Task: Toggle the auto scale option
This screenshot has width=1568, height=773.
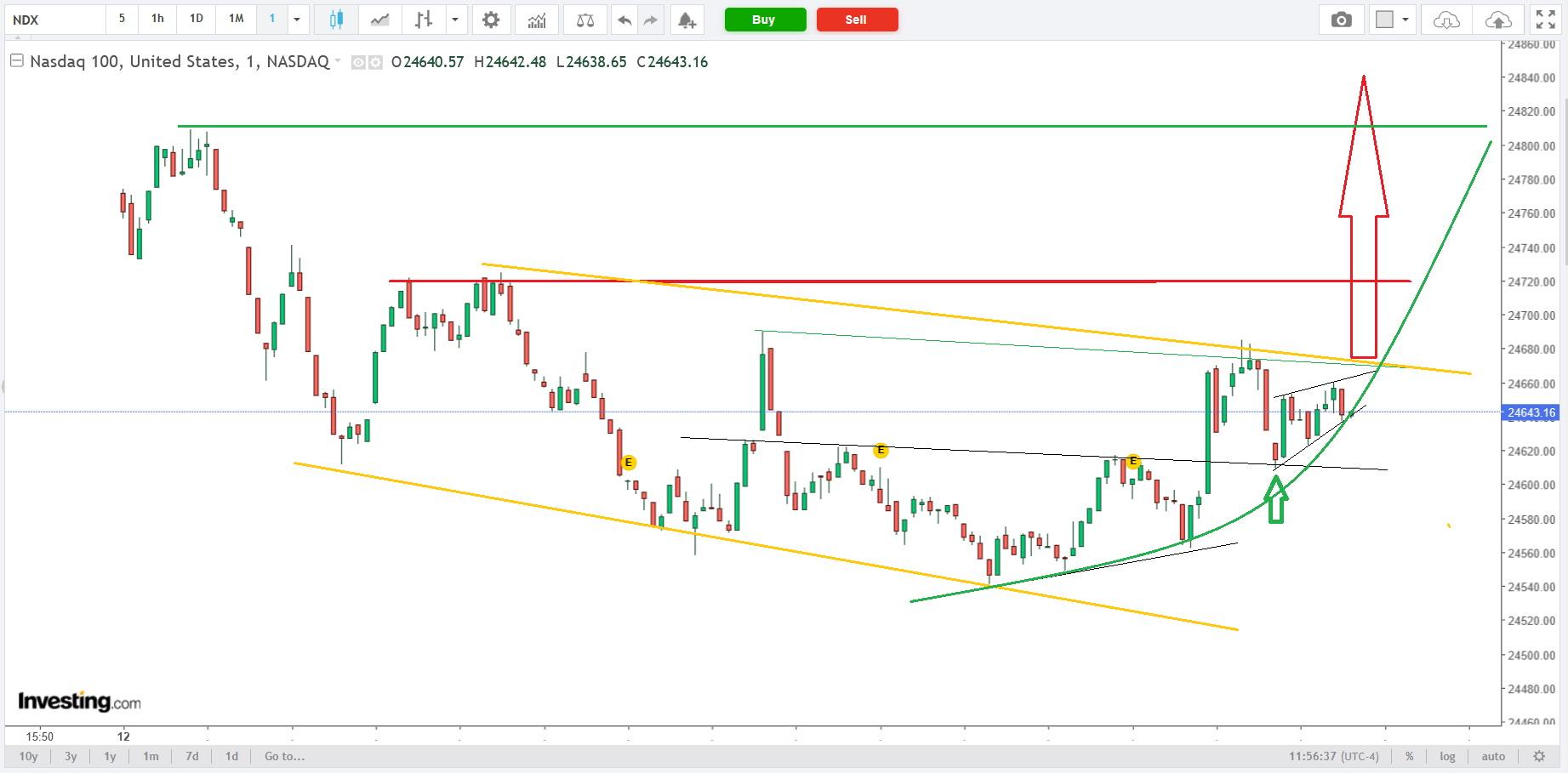Action: (1493, 756)
